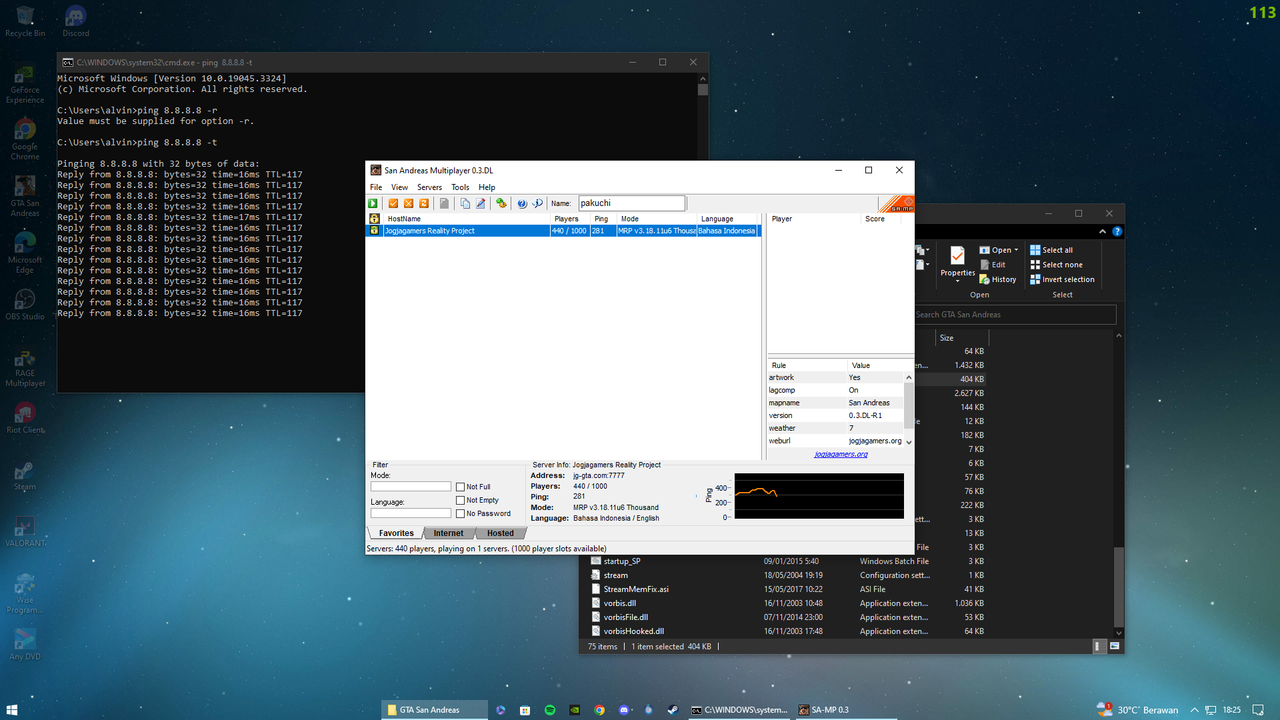The image size is (1280, 720).
Task: Switch to the Hosted tab
Action: tap(500, 533)
